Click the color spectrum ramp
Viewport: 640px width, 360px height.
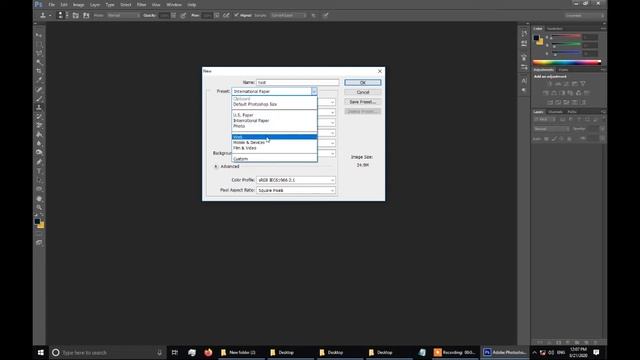[567, 62]
